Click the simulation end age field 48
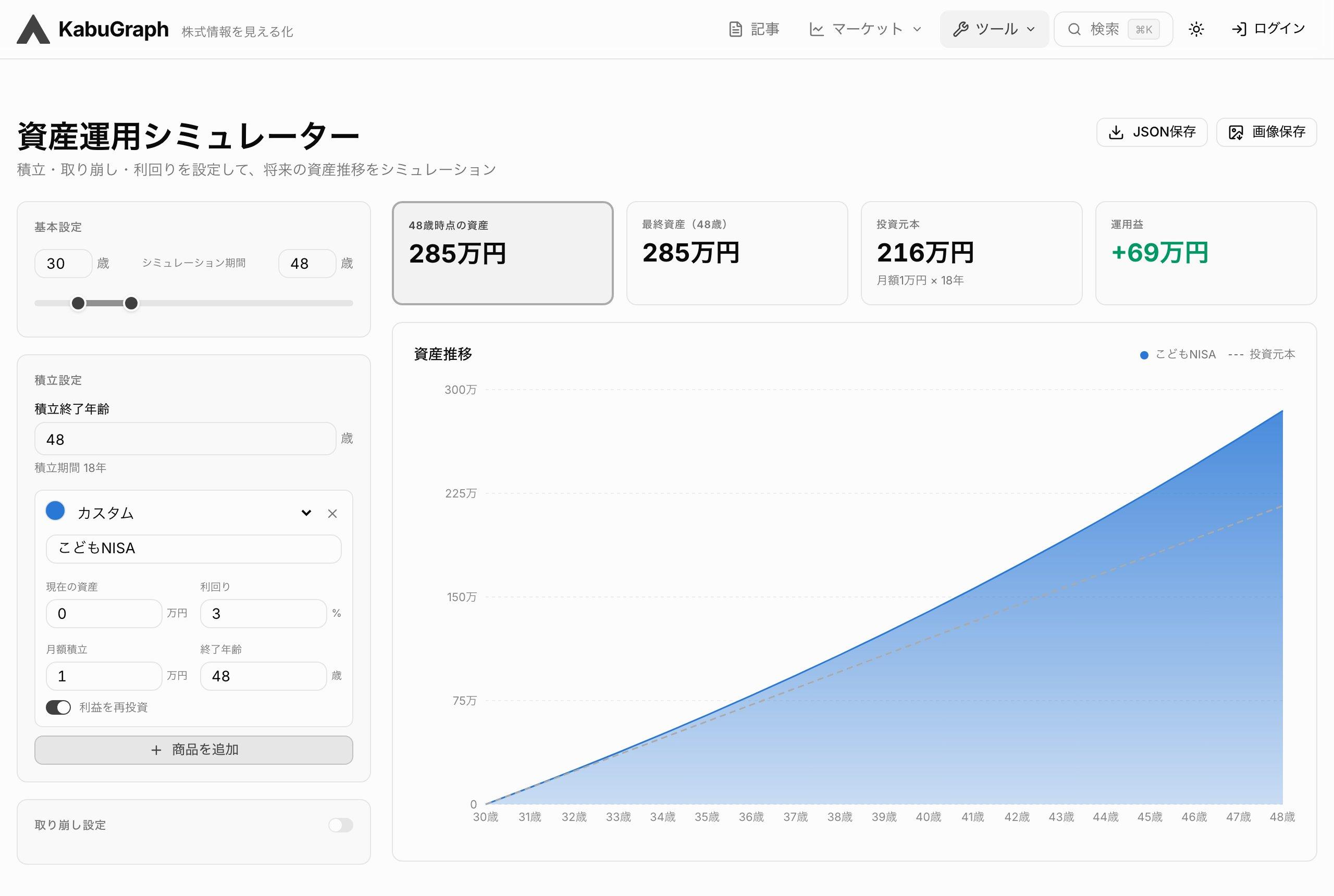1334x896 pixels. tap(307, 264)
